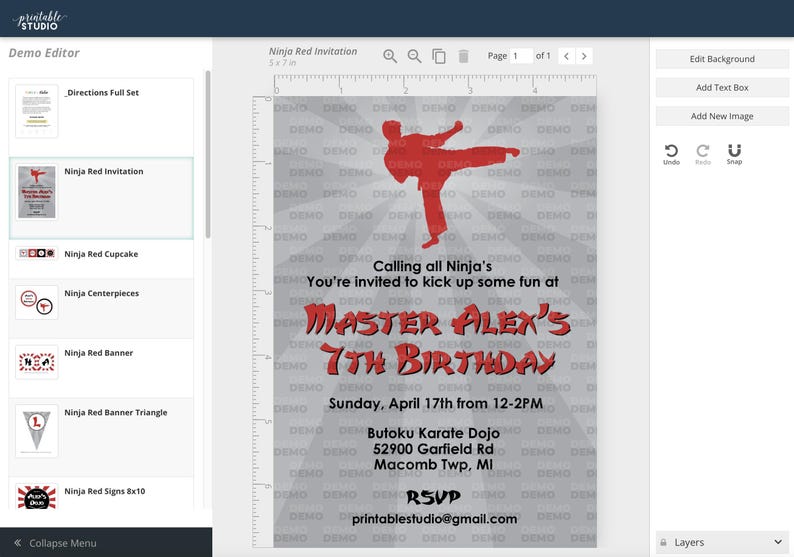Zoom in on the canvas
This screenshot has height=557, width=794.
pyautogui.click(x=390, y=56)
